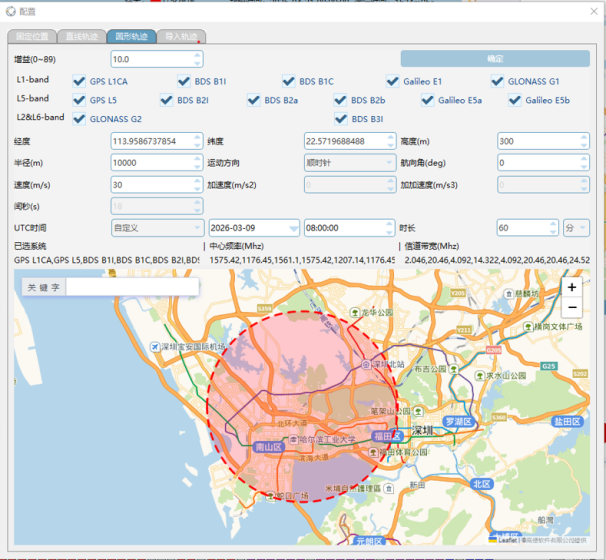
Task: Toggle the BDS B2I checkbox
Action: pyautogui.click(x=167, y=100)
